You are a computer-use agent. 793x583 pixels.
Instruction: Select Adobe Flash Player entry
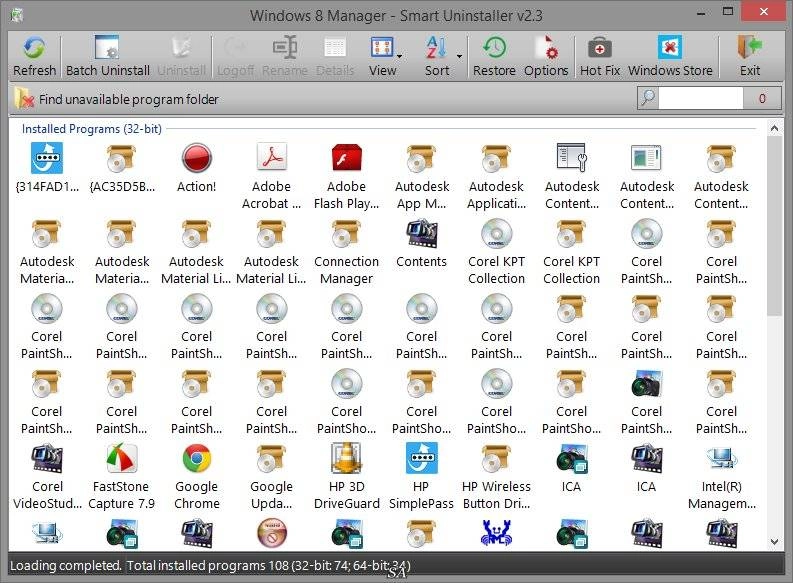pyautogui.click(x=346, y=176)
